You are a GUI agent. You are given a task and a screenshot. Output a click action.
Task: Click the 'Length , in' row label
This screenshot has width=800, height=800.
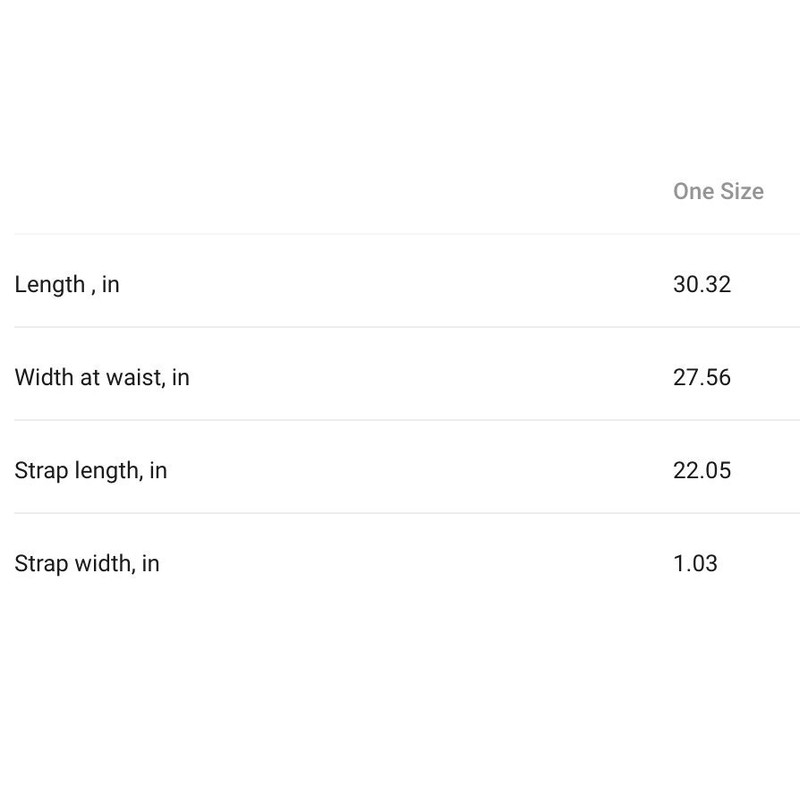tap(66, 284)
